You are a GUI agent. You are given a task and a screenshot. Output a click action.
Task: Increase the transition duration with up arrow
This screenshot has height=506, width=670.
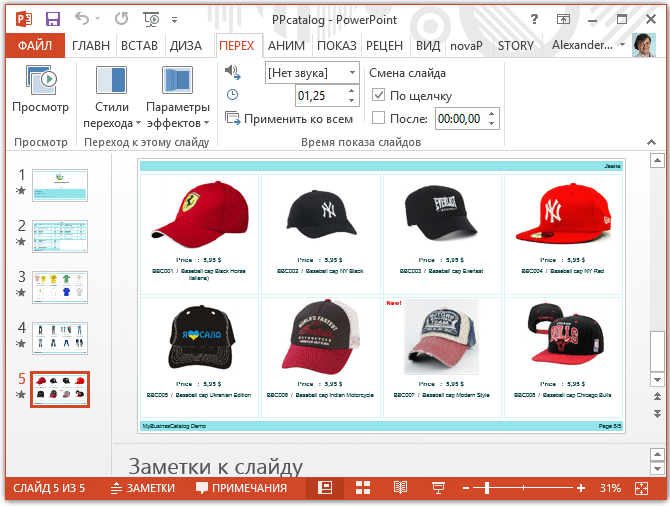click(351, 91)
